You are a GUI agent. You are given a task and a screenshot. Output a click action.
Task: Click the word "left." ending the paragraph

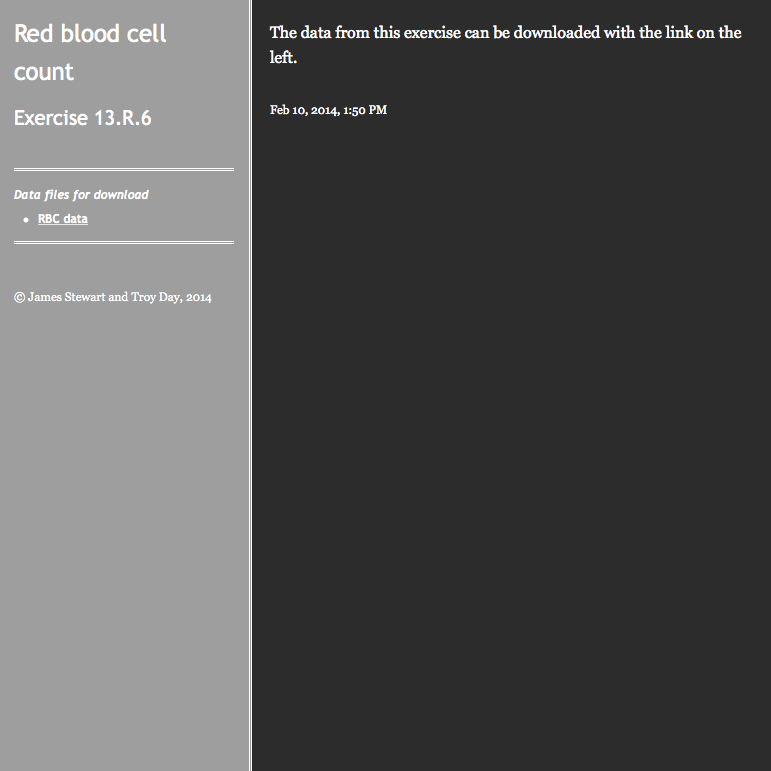point(283,58)
